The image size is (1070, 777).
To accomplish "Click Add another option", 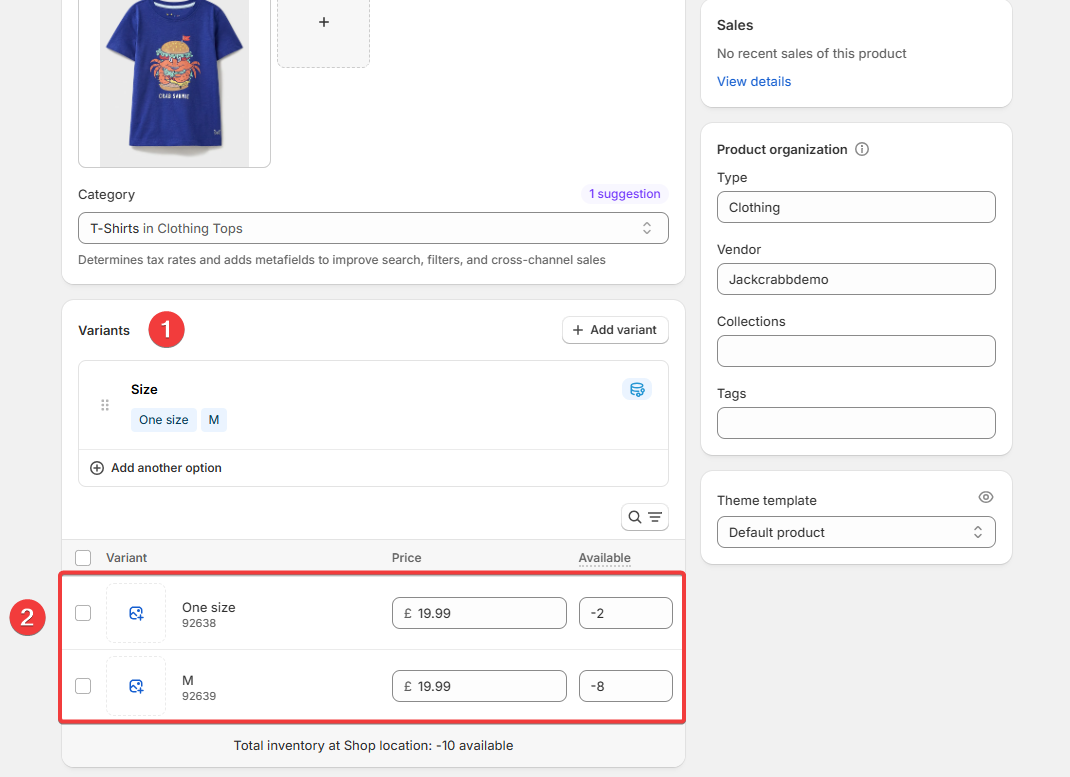I will pyautogui.click(x=156, y=468).
